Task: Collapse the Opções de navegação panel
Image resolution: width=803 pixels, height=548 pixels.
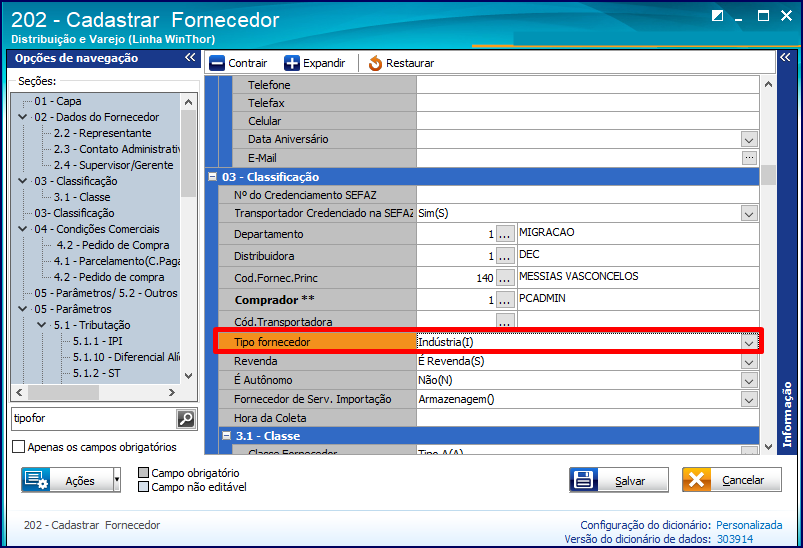Action: point(190,57)
